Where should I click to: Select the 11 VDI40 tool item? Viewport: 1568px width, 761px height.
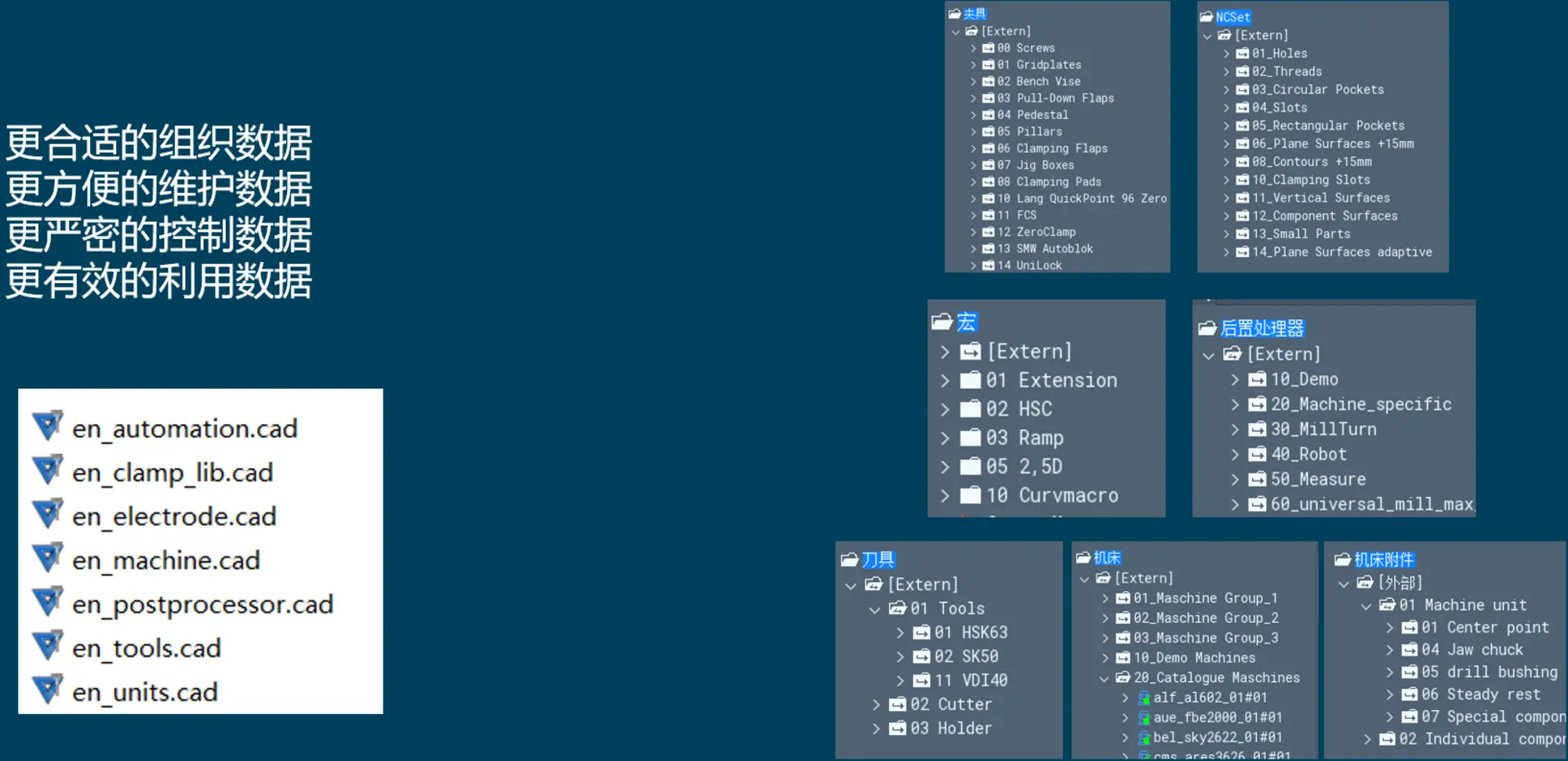tap(971, 680)
